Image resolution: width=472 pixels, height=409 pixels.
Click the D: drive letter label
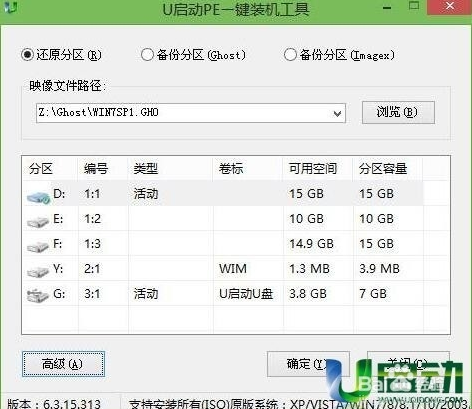tap(59, 194)
